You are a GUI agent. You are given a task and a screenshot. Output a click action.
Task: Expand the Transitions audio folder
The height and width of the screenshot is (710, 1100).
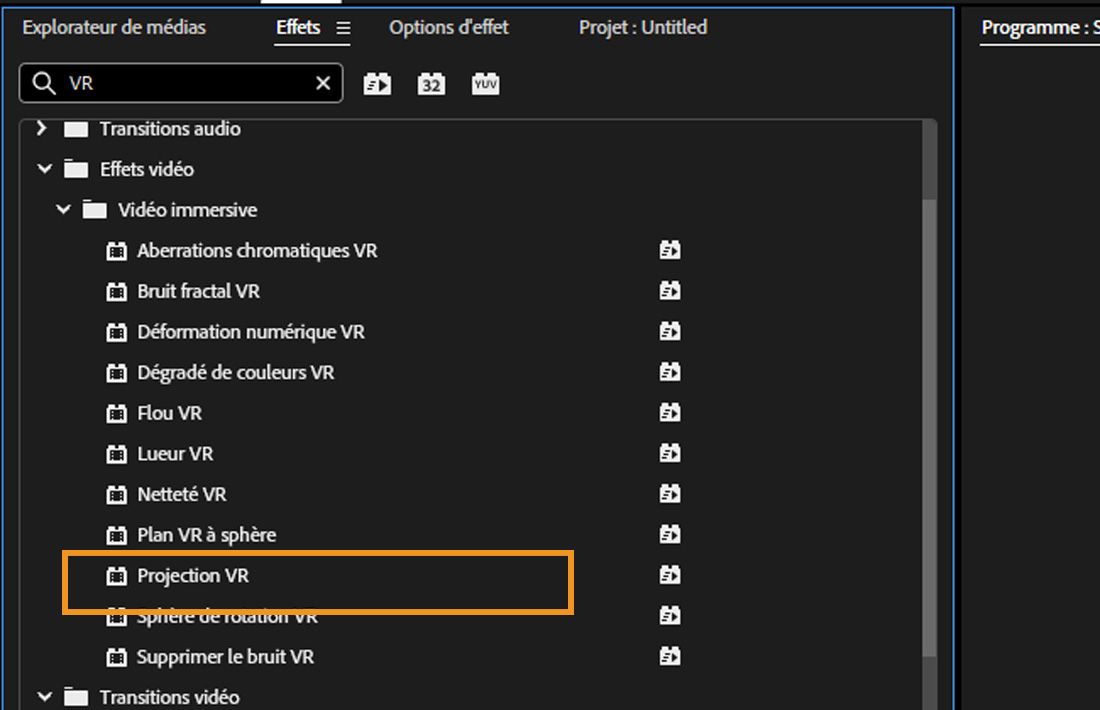[x=42, y=128]
